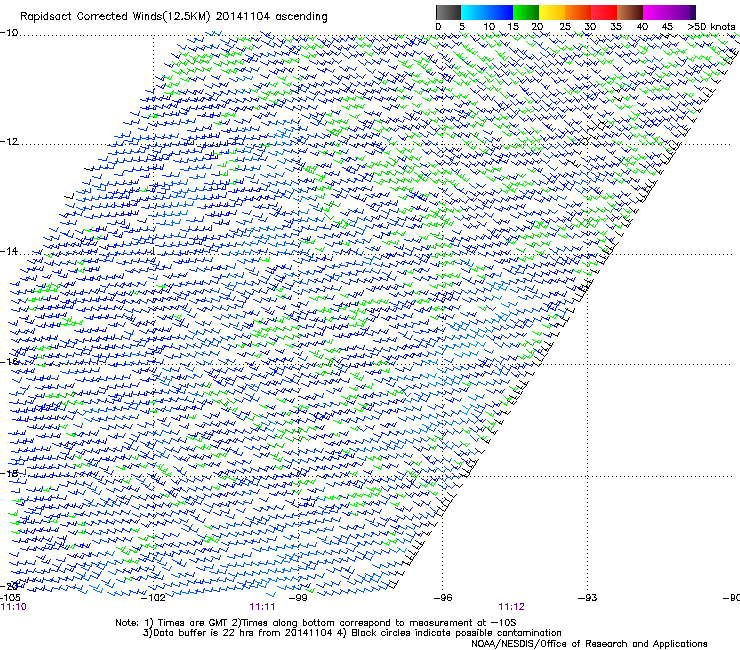Click the '-105' longitude axis label
Screen dimensions: 740x650
pos(10,598)
